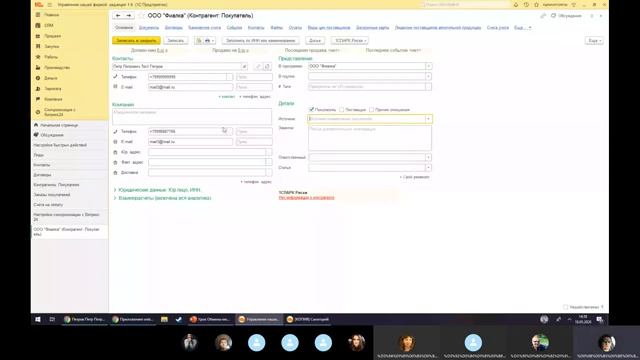Open Обсуждение button at top right

pos(566,16)
